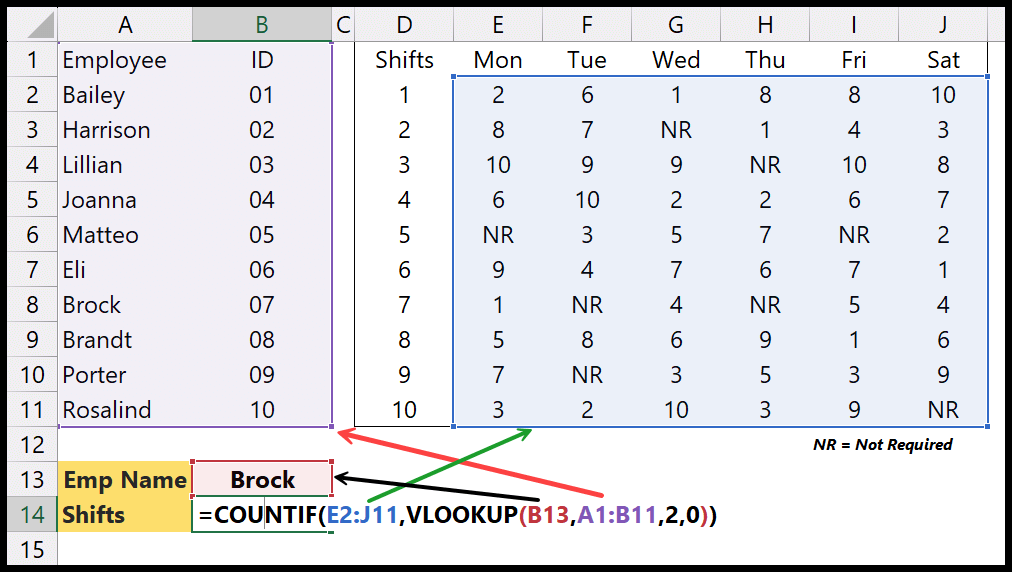
Task: Click the 'Lillian' cell
Action: pyautogui.click(x=125, y=165)
